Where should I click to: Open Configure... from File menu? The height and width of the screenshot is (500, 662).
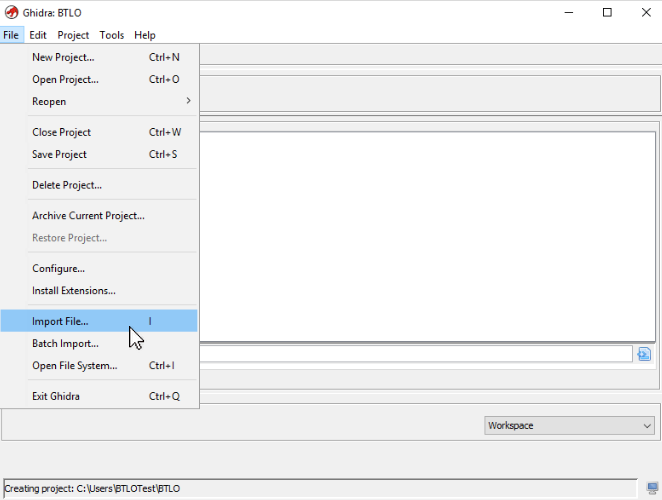click(x=99, y=269)
